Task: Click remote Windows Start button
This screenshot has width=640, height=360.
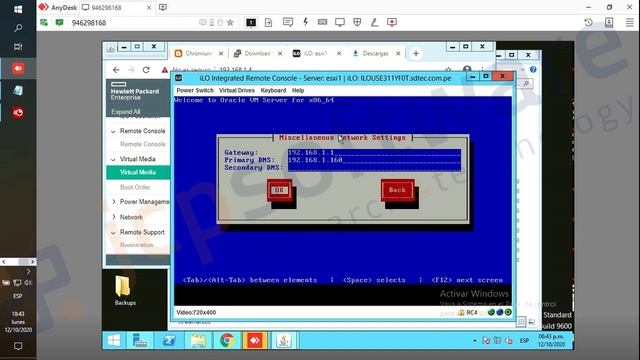Action: 114,340
